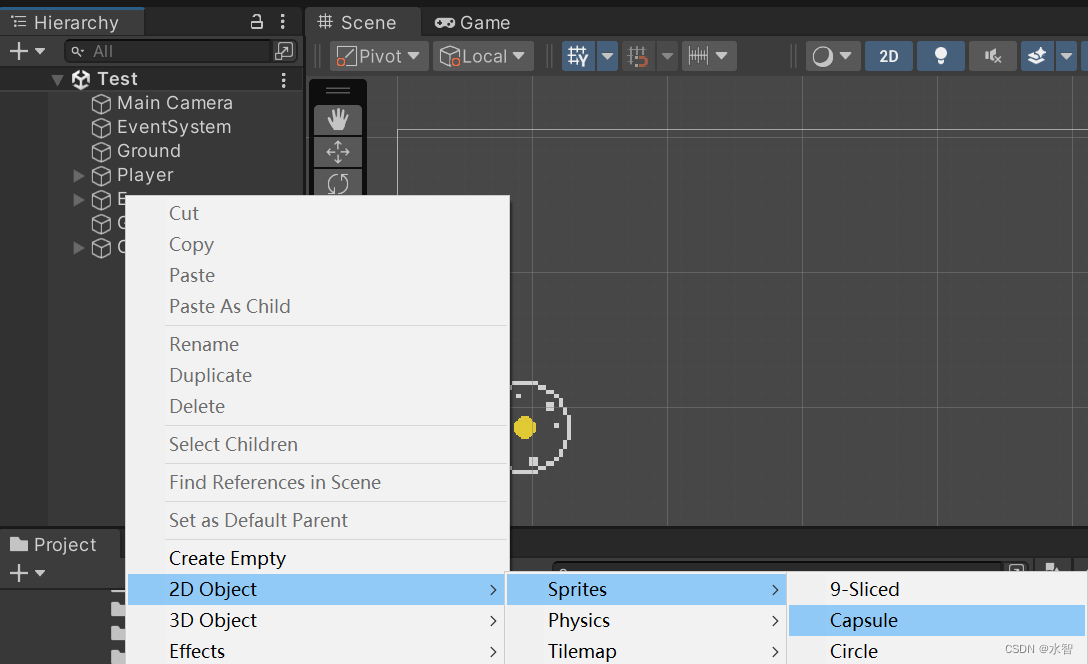The height and width of the screenshot is (664, 1088).
Task: Collapse the Test scene tree
Action: pos(58,80)
